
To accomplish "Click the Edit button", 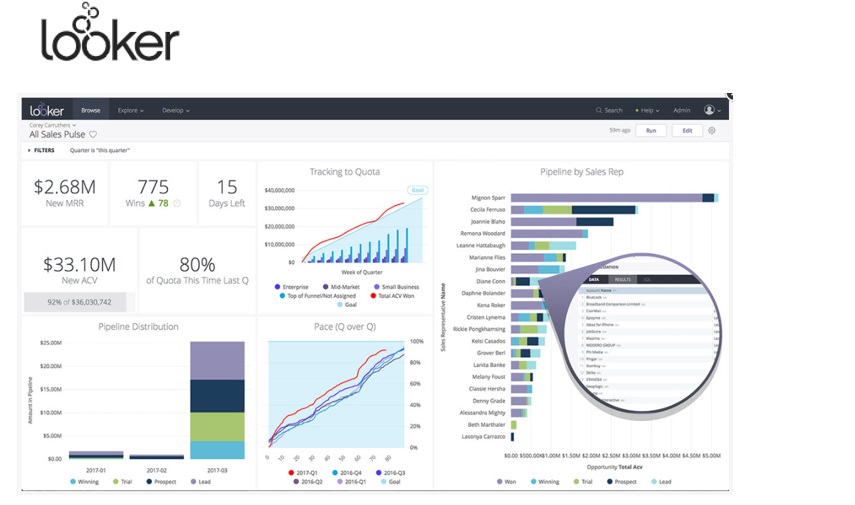I will (x=687, y=130).
